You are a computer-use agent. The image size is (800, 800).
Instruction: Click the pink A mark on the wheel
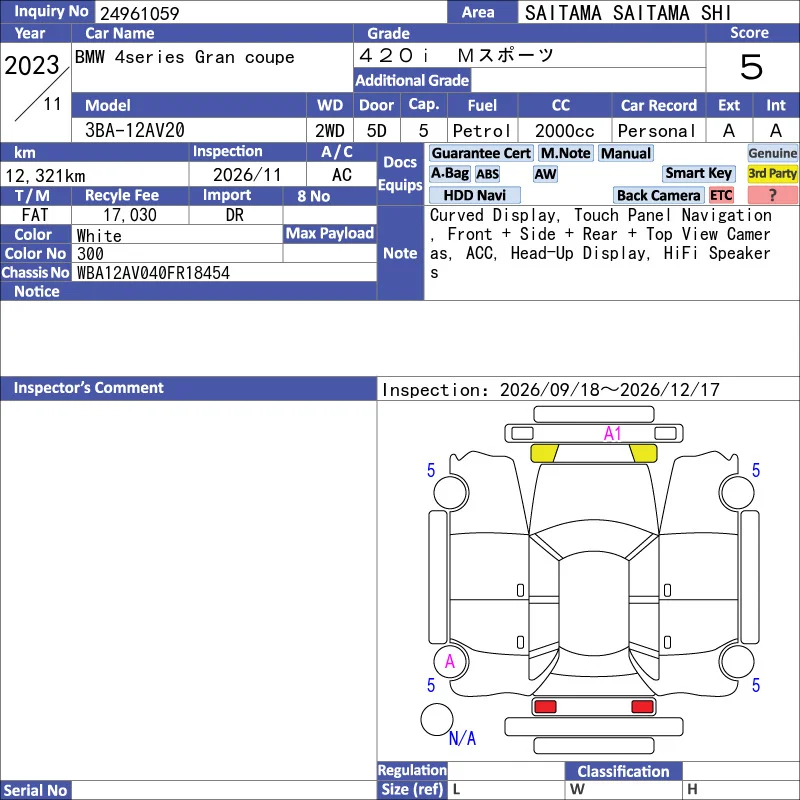[x=449, y=661]
